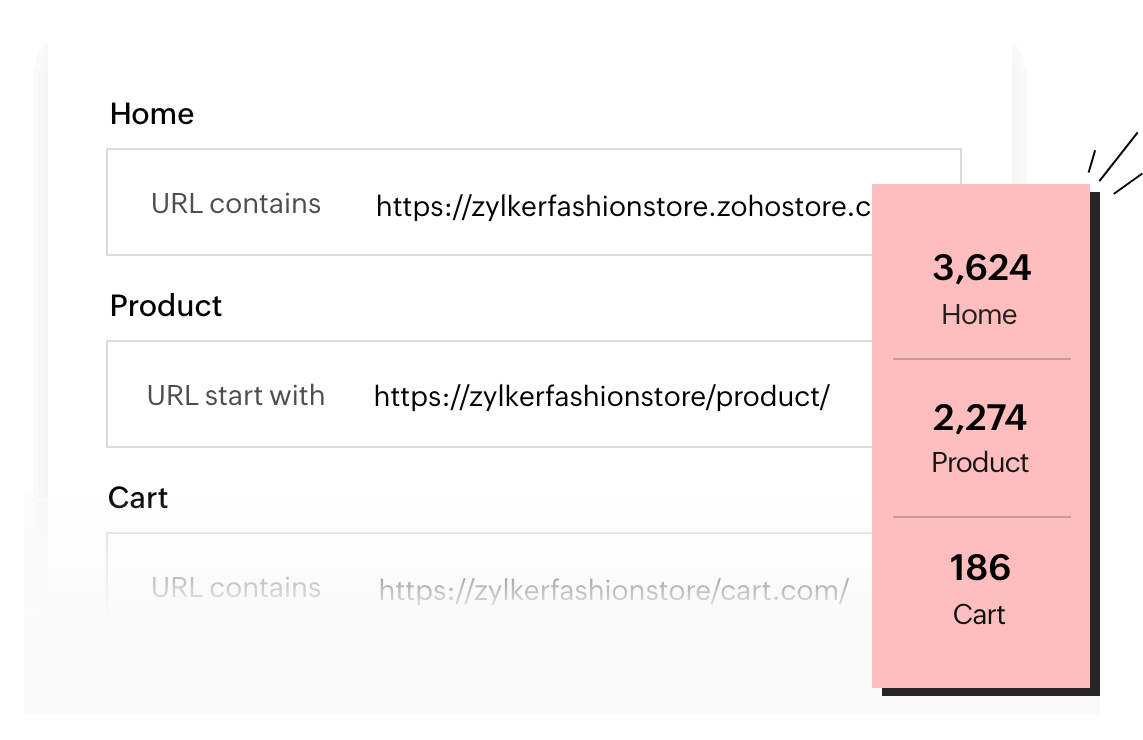This screenshot has width=1143, height=740.
Task: Click the Home section heading
Action: pyautogui.click(x=152, y=114)
